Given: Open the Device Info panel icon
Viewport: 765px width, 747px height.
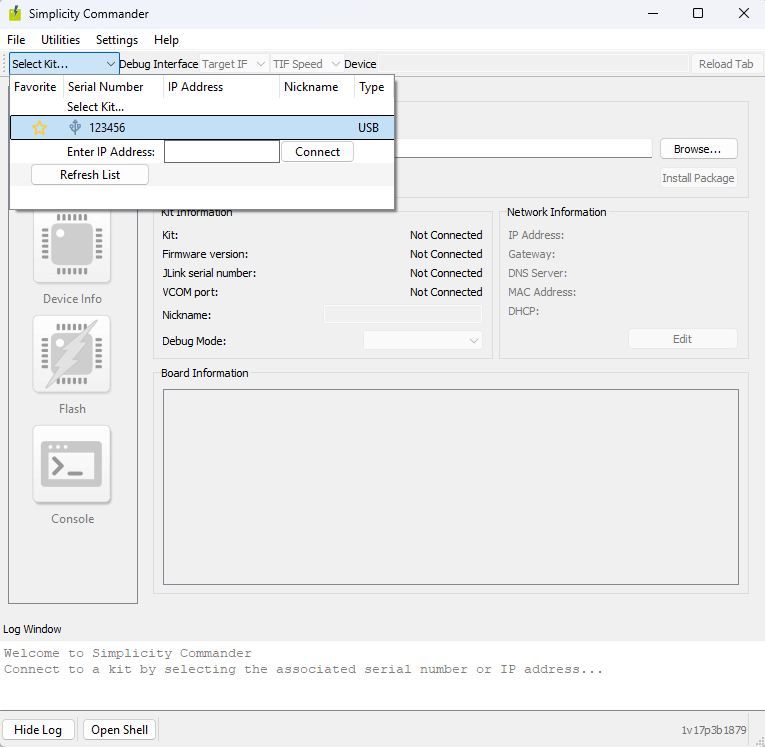Looking at the screenshot, I should point(72,244).
